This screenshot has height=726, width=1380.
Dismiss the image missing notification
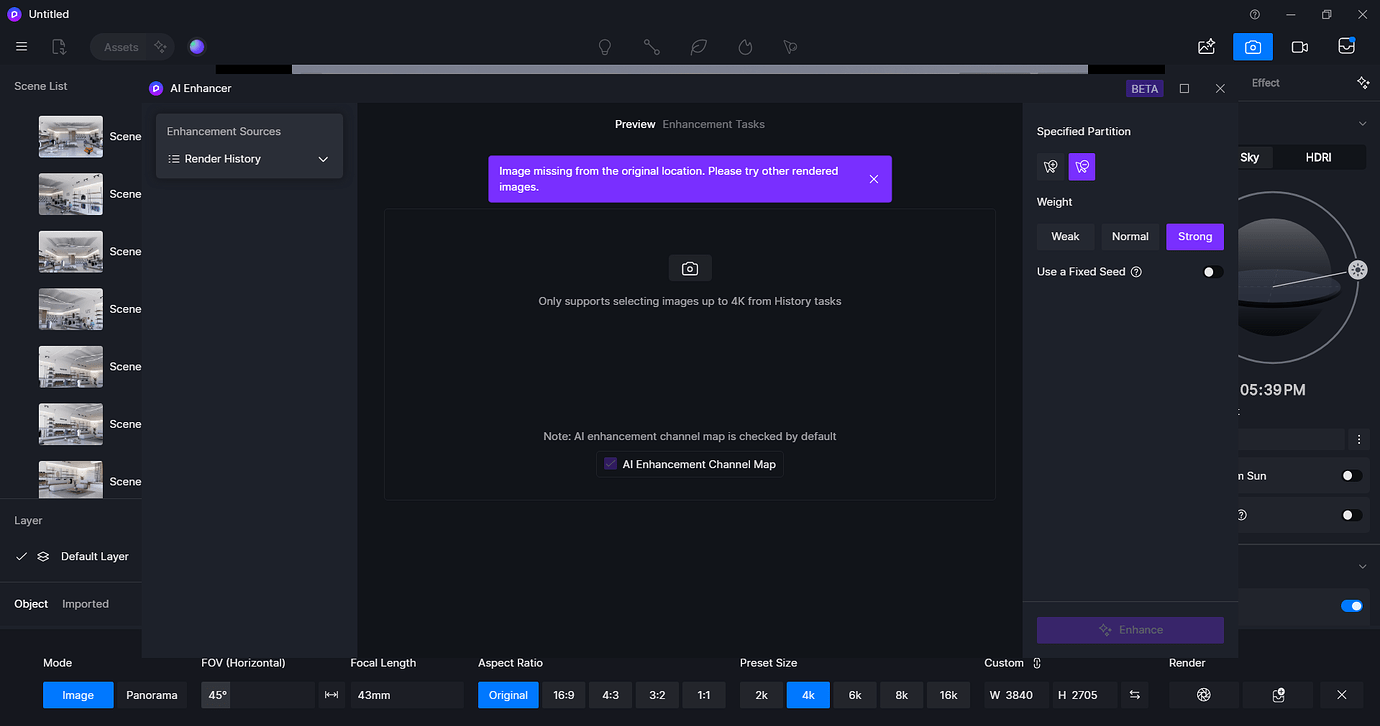[x=874, y=179]
